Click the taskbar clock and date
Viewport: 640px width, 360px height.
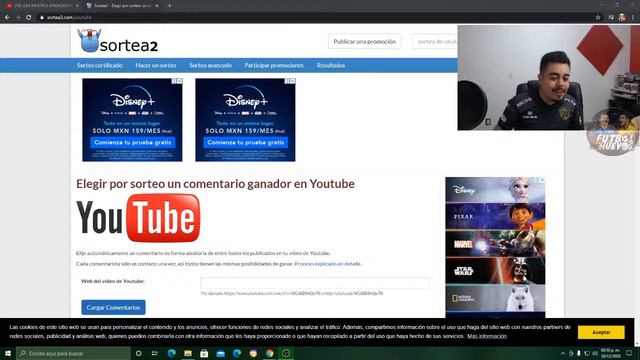(x=611, y=353)
